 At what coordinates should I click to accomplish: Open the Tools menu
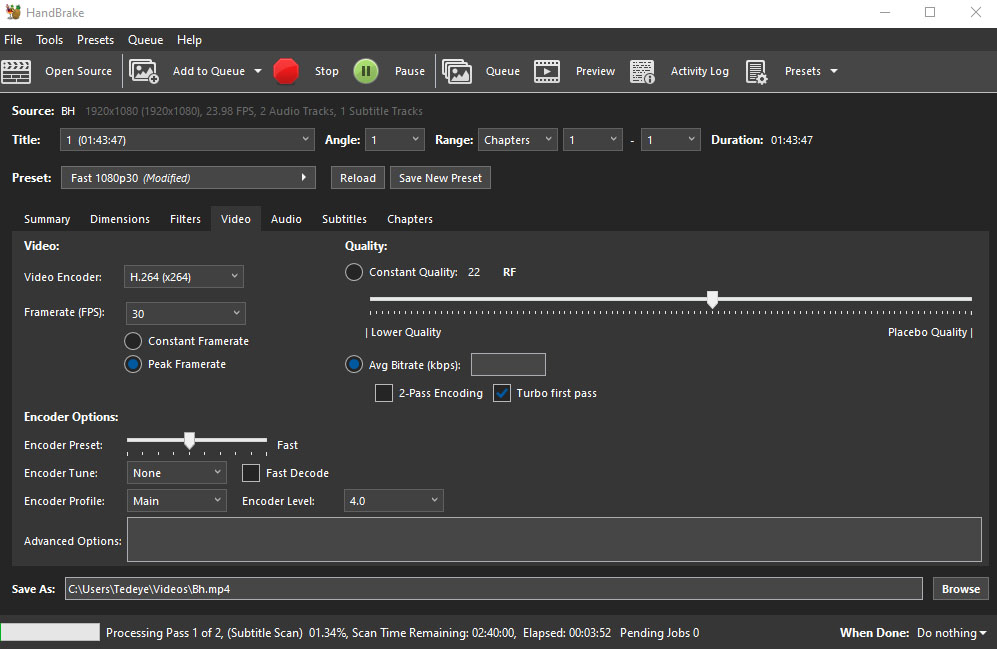point(50,39)
